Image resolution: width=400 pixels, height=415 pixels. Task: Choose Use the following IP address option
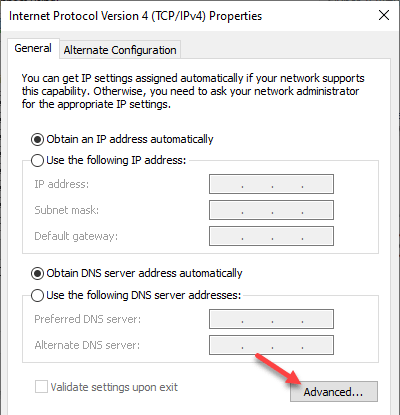[x=37, y=160]
